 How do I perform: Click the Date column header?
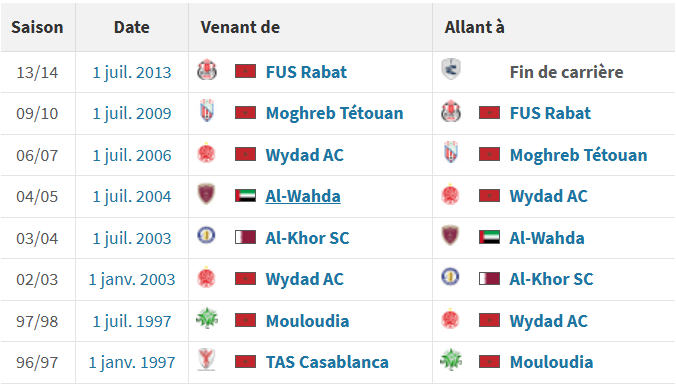click(x=132, y=27)
